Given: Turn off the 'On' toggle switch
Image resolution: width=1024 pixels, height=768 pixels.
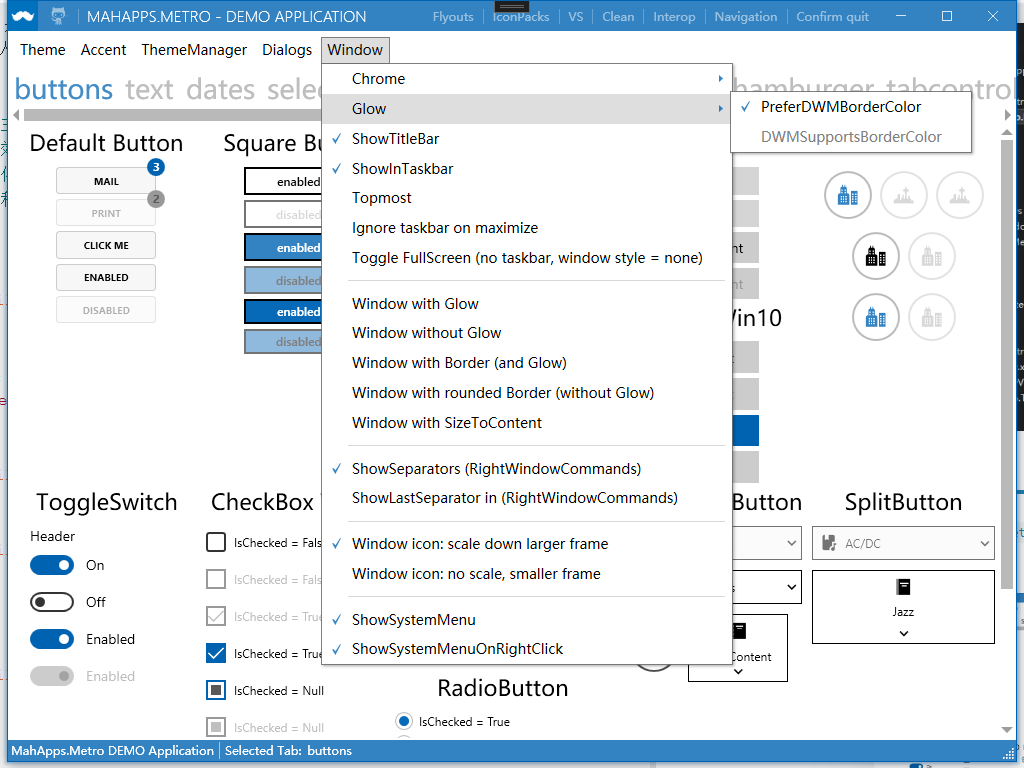Looking at the screenshot, I should point(52,565).
